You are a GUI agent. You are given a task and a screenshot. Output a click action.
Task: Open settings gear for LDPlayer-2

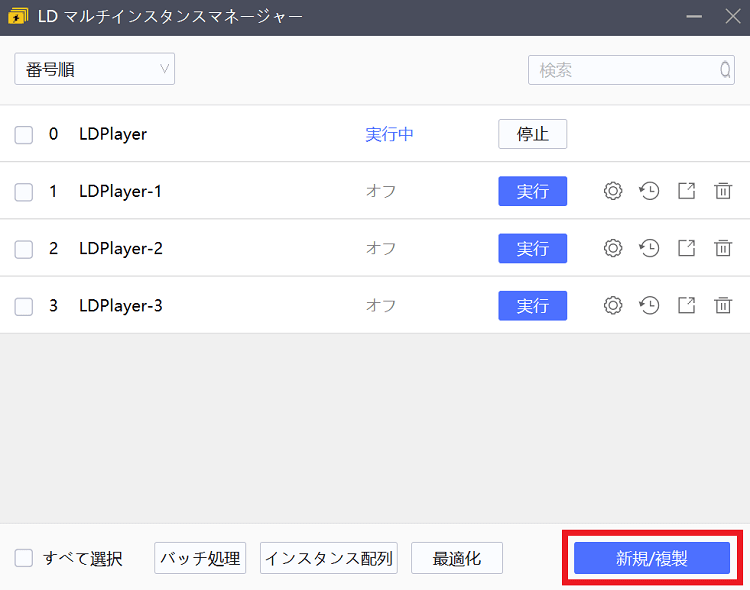pyautogui.click(x=613, y=248)
